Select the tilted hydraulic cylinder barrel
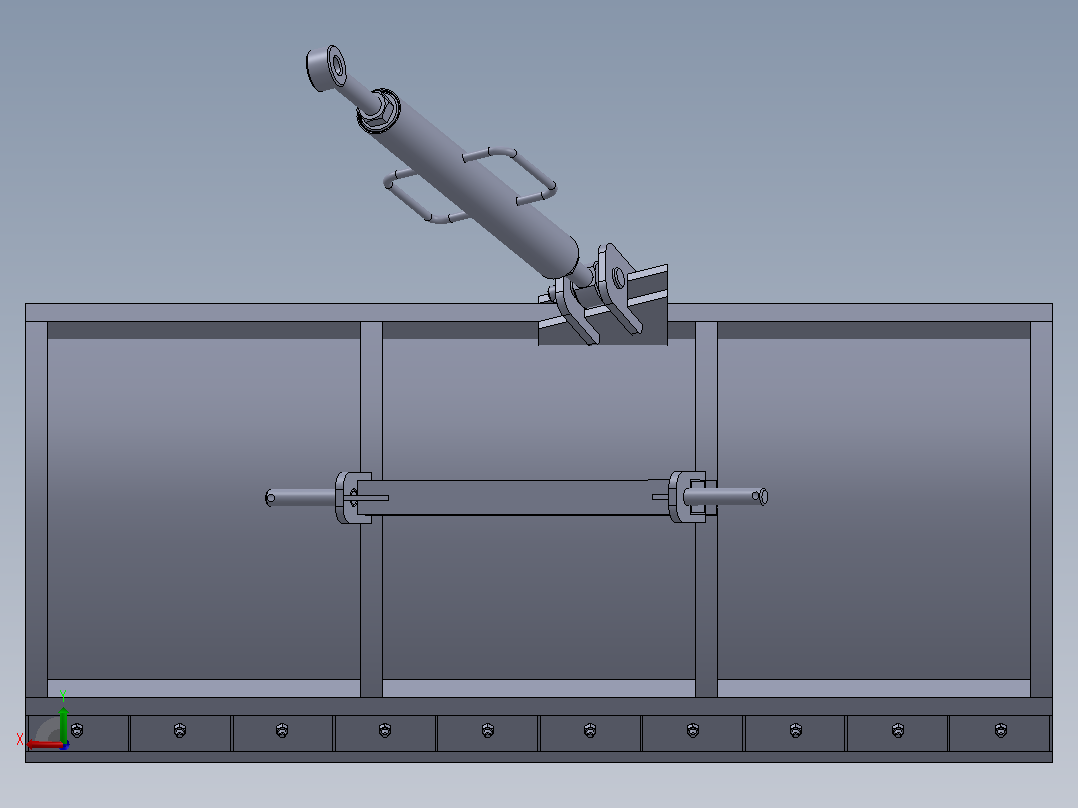Viewport: 1078px width, 808px height. tap(474, 186)
